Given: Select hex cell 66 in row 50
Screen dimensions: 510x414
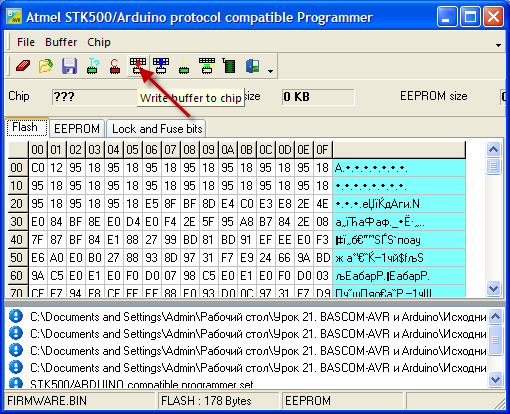Looking at the screenshot, I should tap(285, 258).
